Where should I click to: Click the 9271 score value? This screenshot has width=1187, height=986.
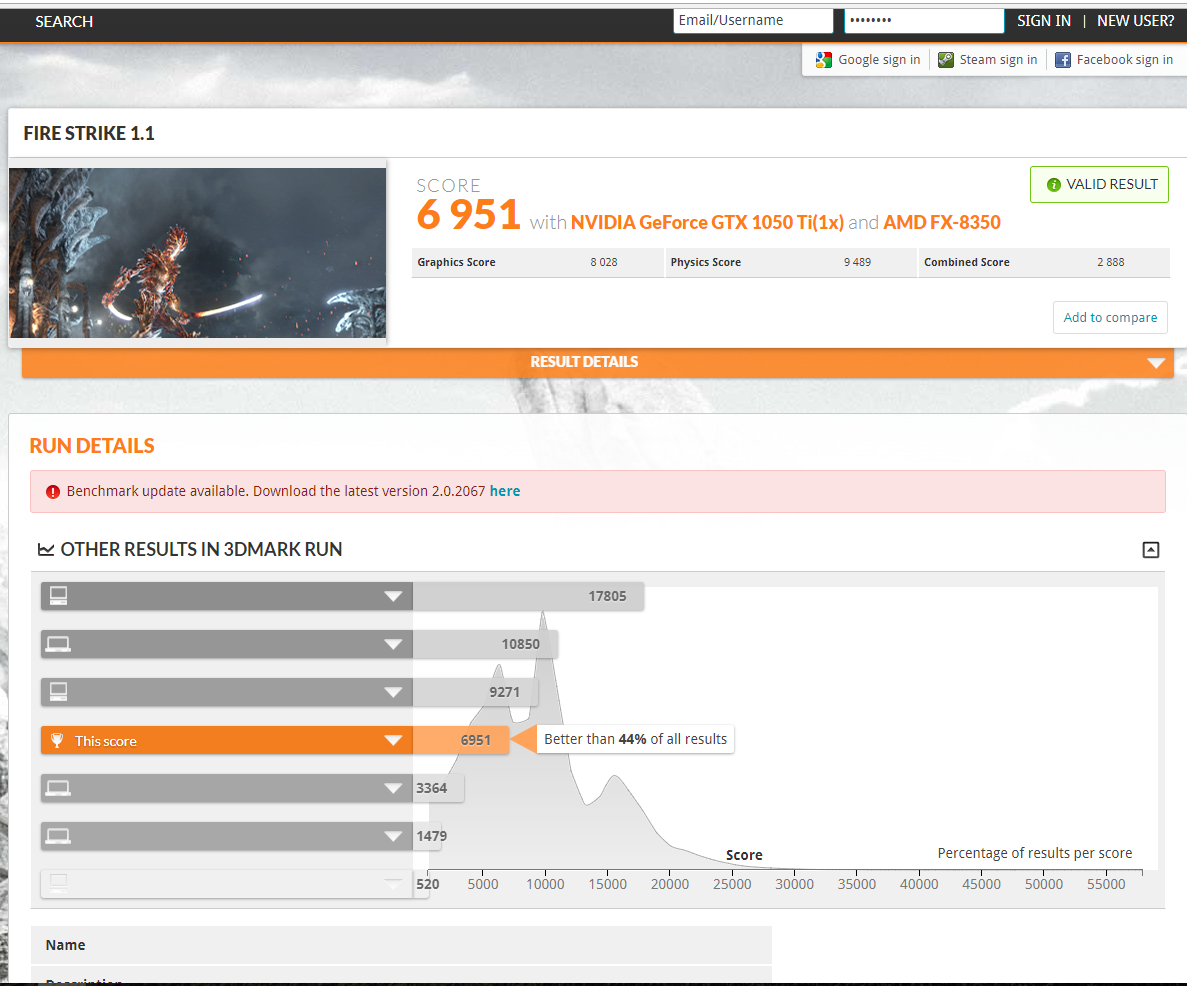504,692
